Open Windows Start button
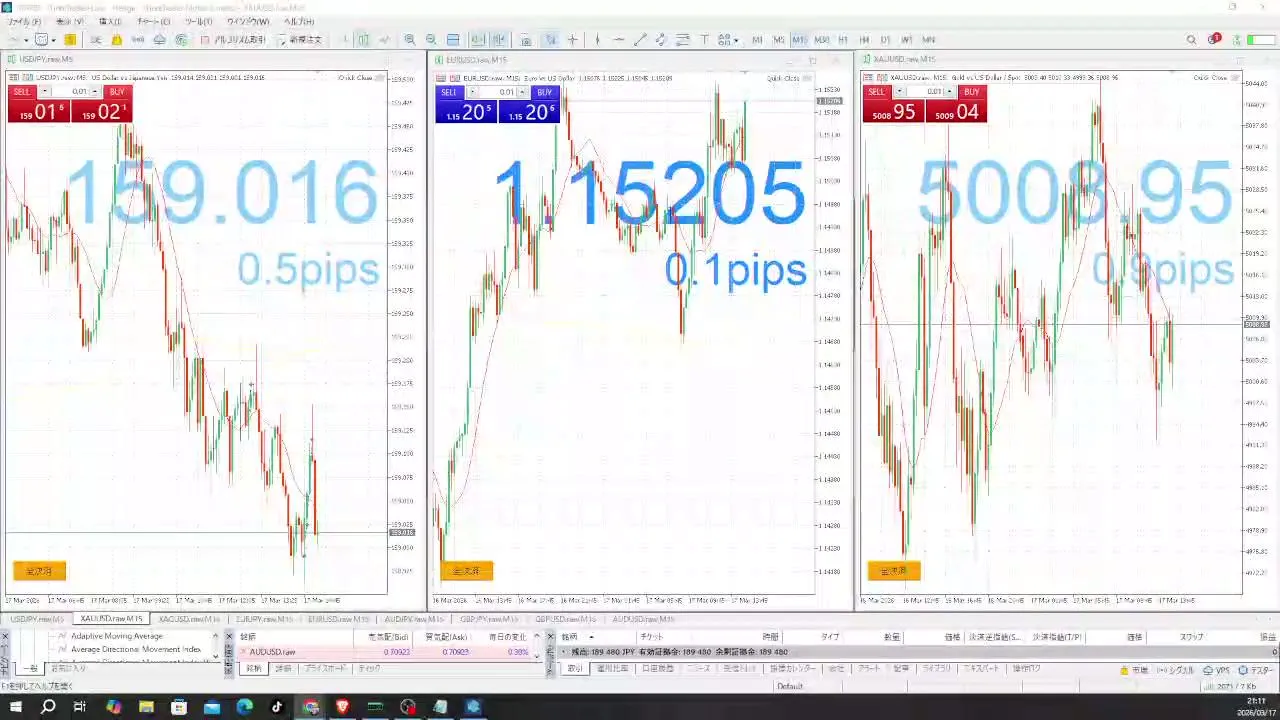 [15, 707]
